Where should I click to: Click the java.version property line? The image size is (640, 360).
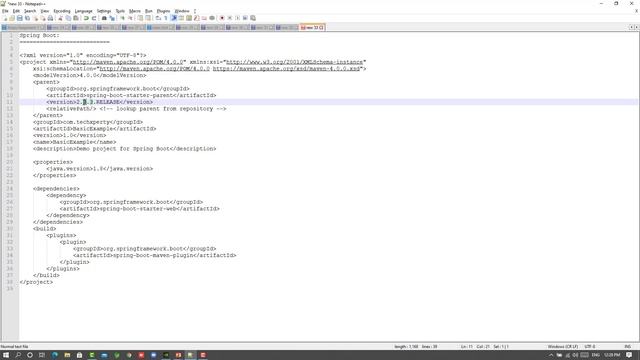pyautogui.click(x=100, y=169)
